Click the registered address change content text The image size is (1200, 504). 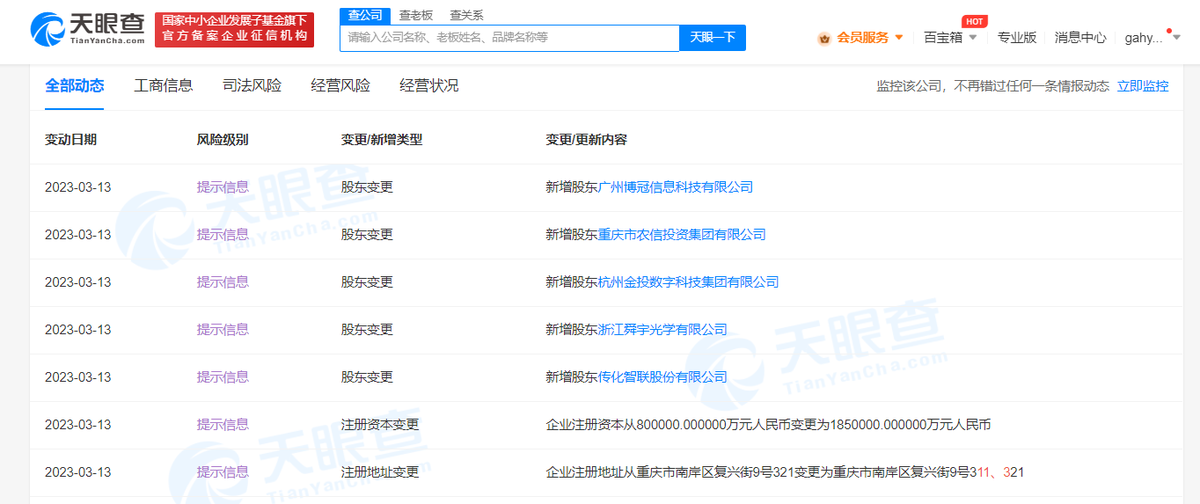point(785,472)
